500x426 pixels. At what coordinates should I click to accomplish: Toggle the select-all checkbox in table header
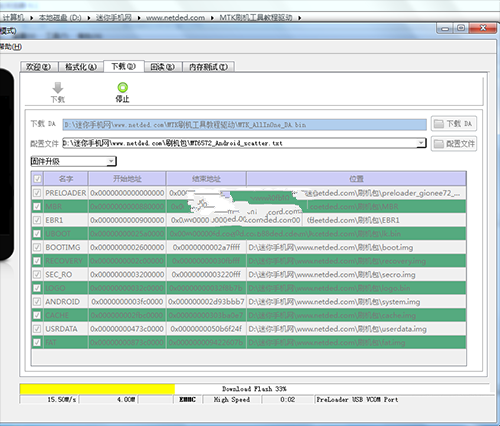point(37,179)
